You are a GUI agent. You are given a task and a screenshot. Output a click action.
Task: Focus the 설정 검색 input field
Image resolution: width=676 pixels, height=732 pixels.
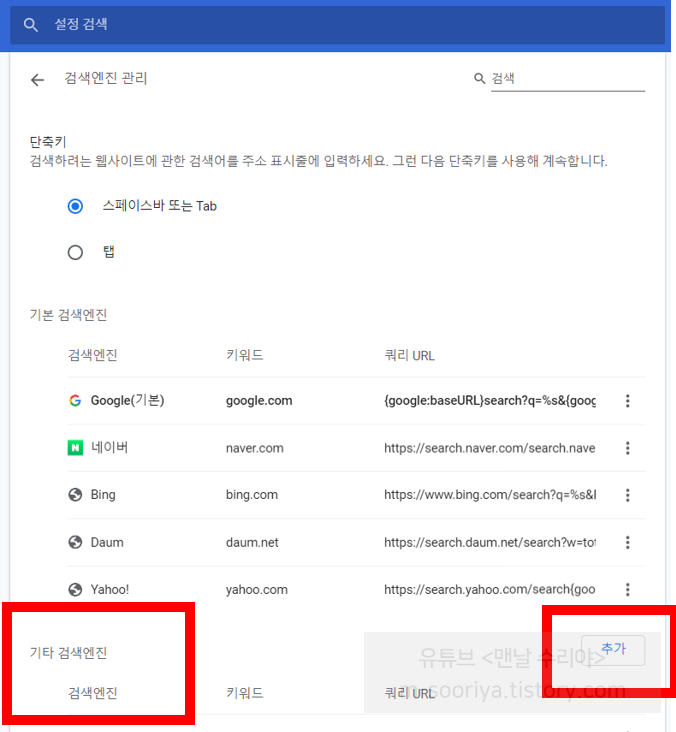(x=337, y=25)
